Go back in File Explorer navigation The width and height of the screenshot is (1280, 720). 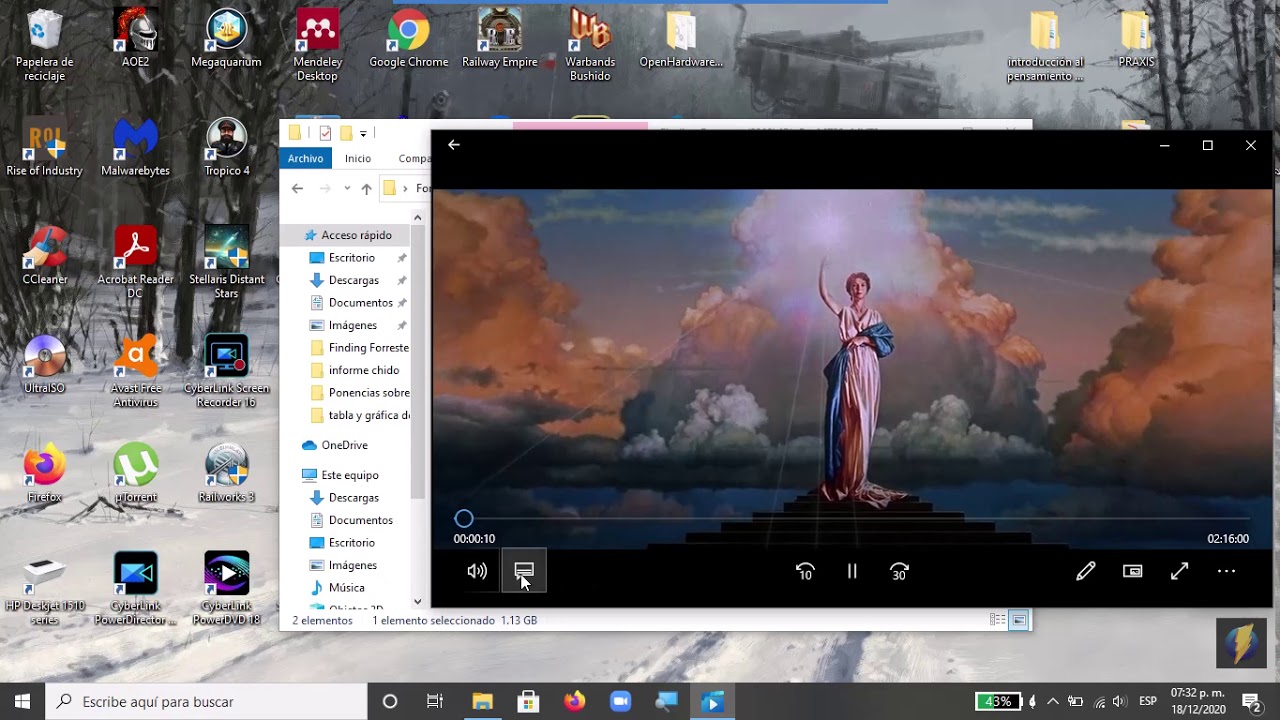click(x=297, y=188)
